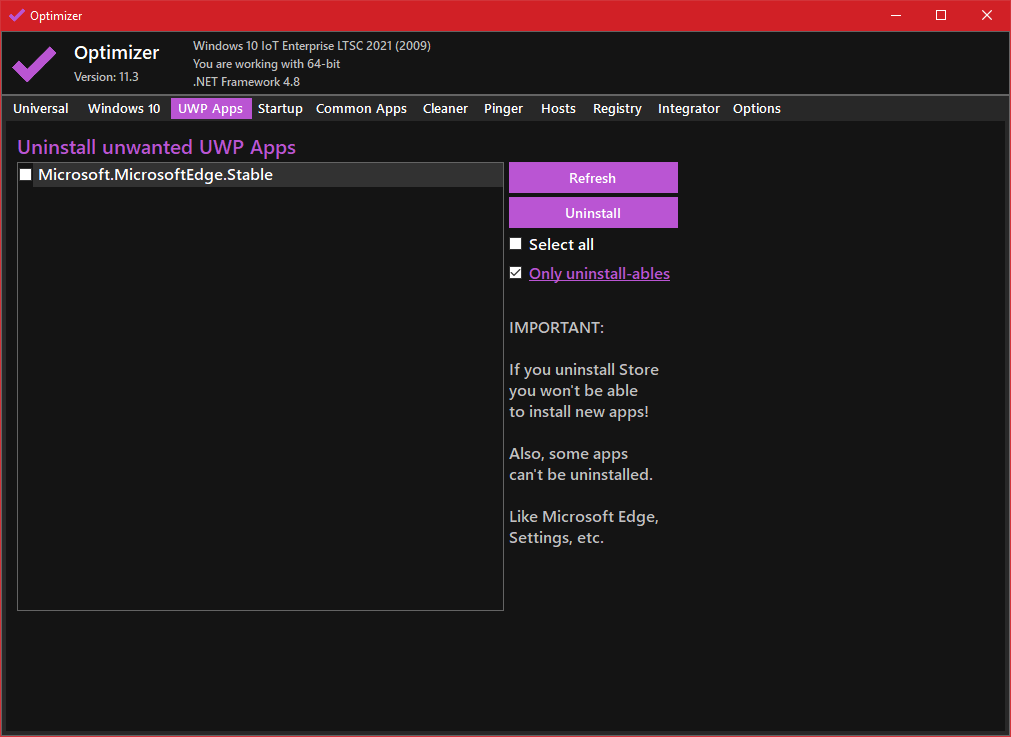1011x737 pixels.
Task: Uncheck the Only uninstall-ables checkbox
Action: pos(516,273)
